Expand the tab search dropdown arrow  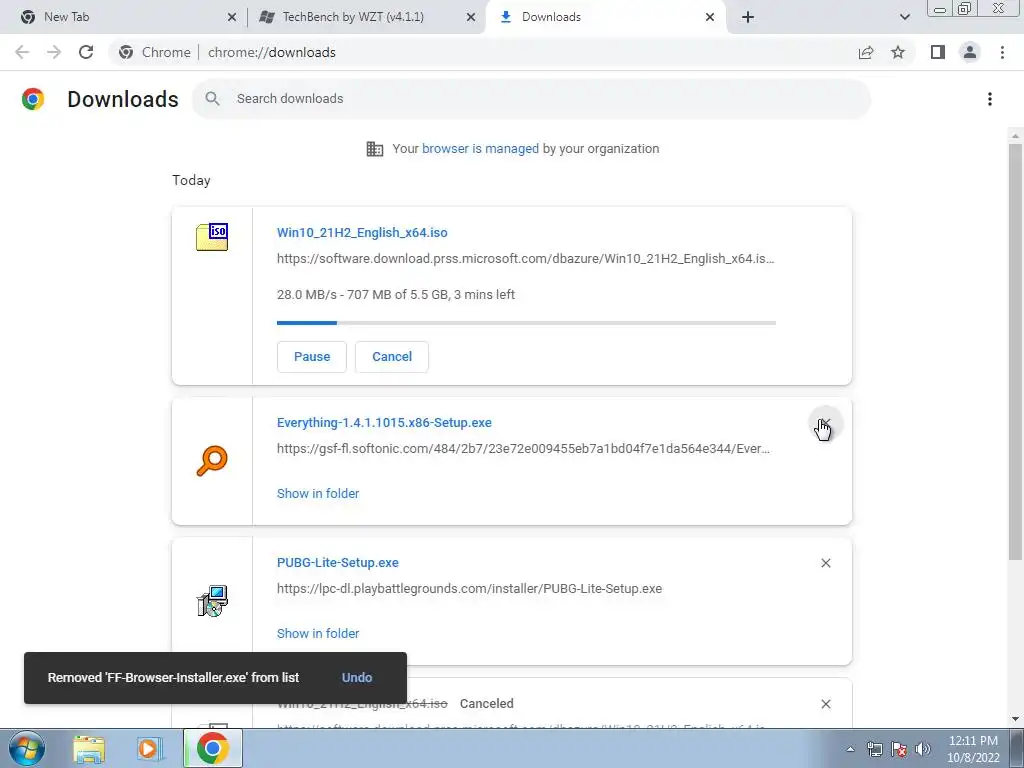tap(904, 17)
